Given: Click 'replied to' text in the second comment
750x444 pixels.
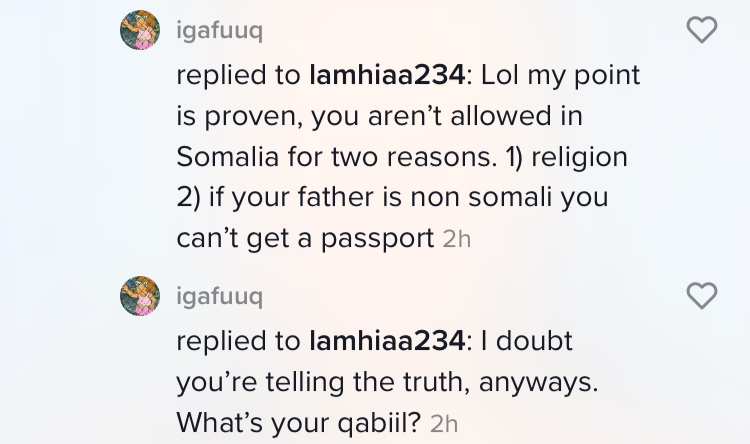Looking at the screenshot, I should click(238, 340).
